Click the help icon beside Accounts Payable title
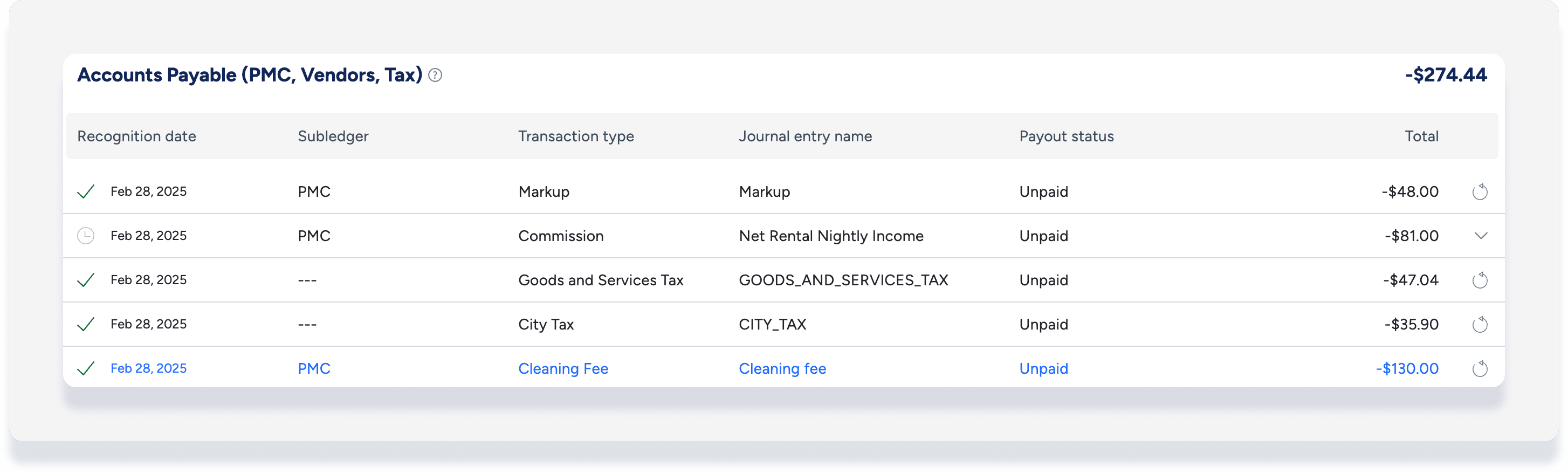Image resolution: width=1568 pixels, height=473 pixels. [x=435, y=75]
